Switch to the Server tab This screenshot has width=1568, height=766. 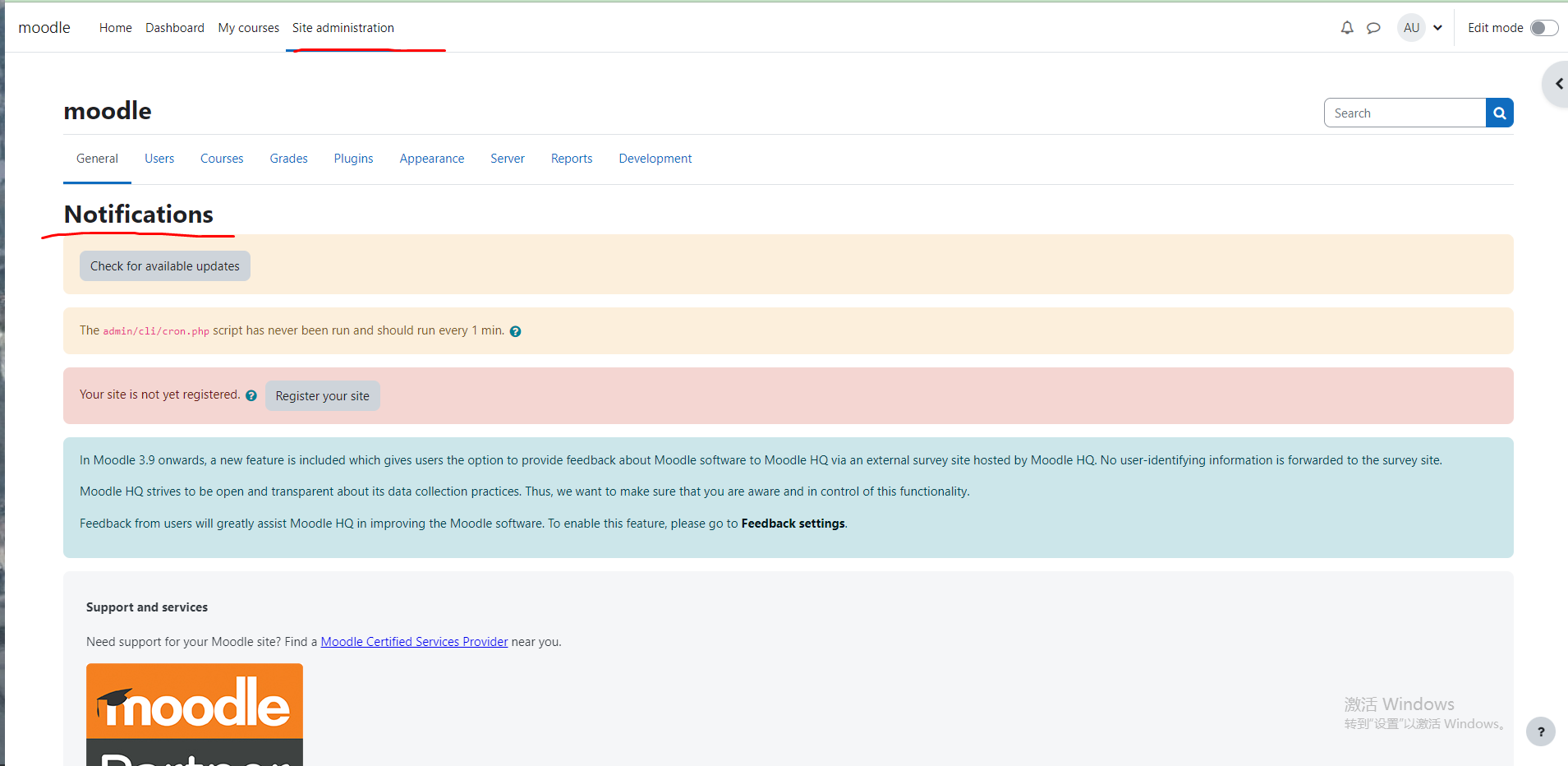click(507, 158)
